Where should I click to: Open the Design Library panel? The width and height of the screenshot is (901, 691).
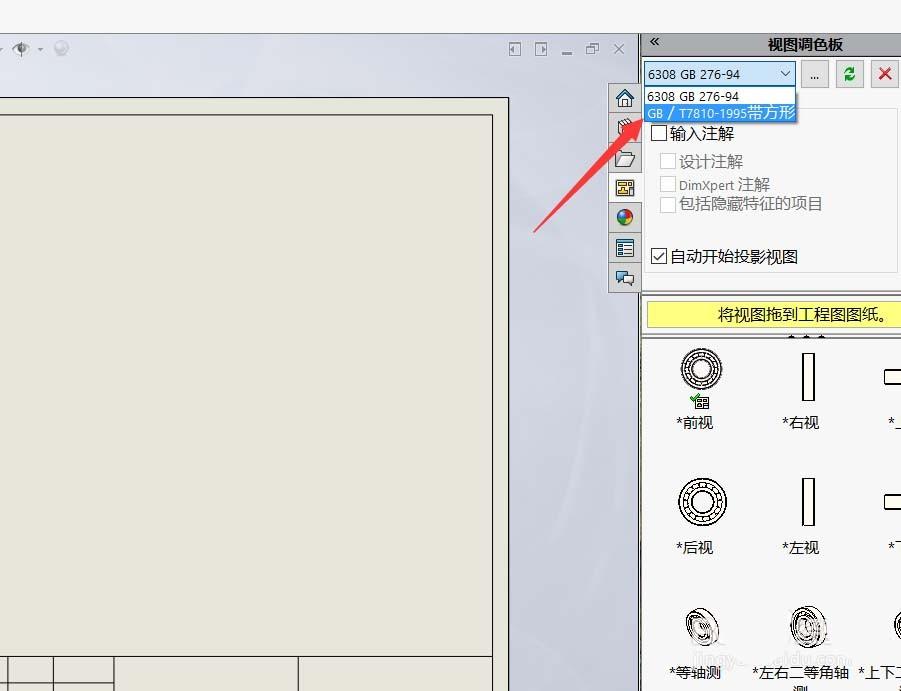(625, 128)
